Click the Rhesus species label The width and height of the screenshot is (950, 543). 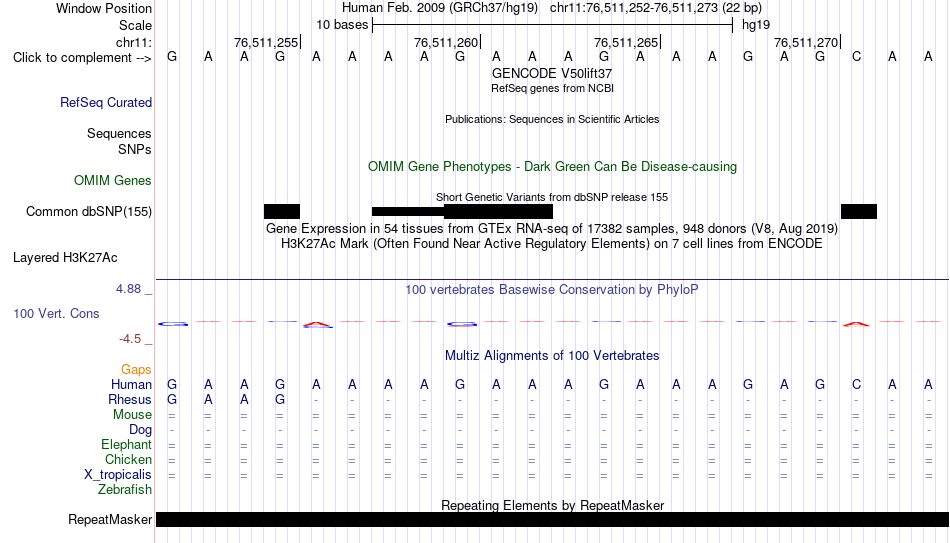coord(130,400)
